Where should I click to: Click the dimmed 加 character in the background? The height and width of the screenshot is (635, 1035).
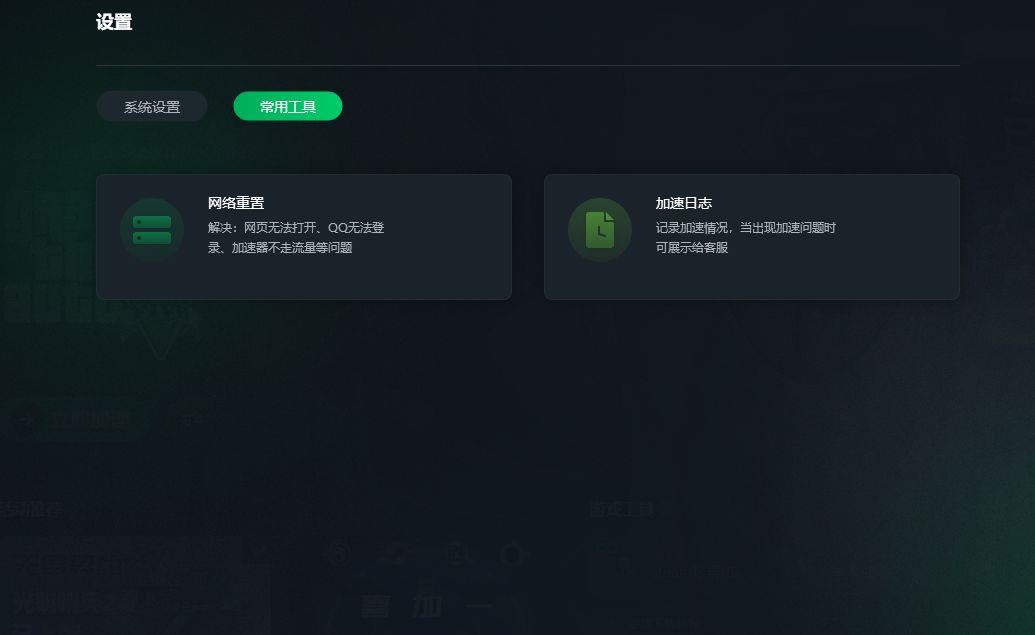[427, 605]
